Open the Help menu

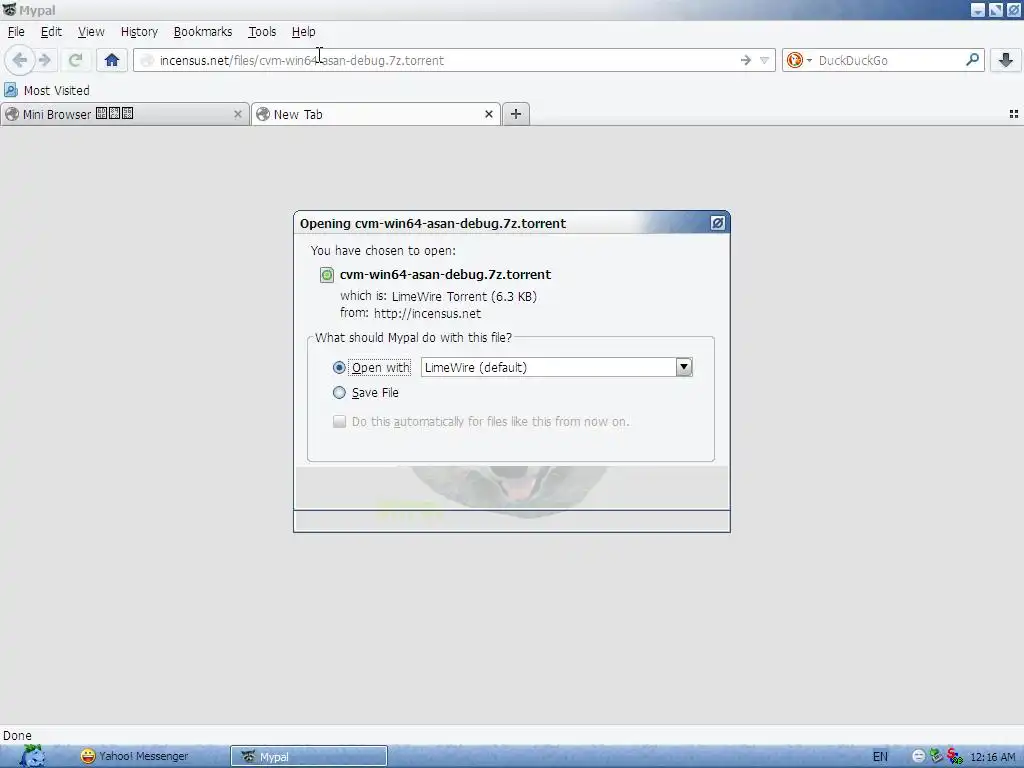pyautogui.click(x=303, y=31)
